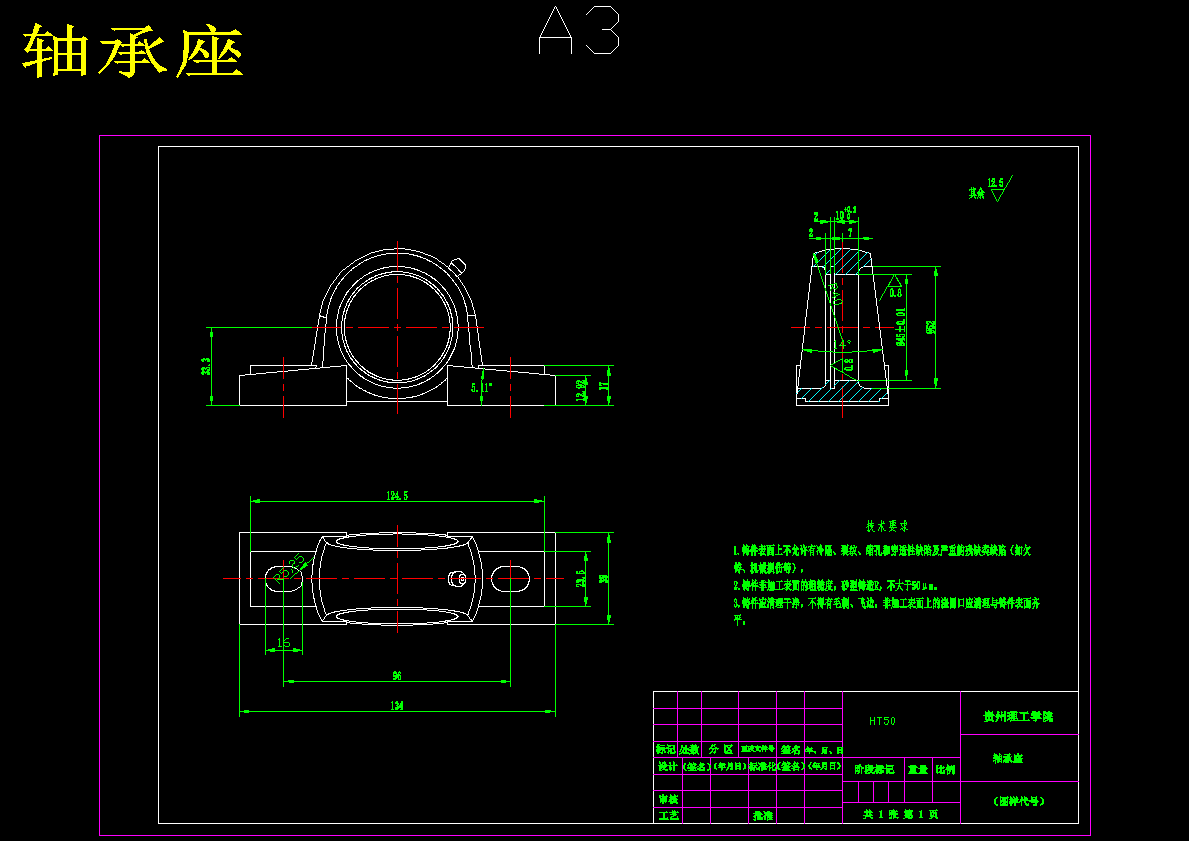Select the 14° taper angle dimension

tap(842, 344)
